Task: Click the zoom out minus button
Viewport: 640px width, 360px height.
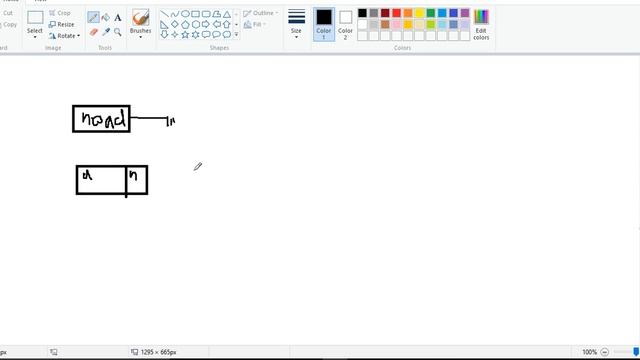Action: (x=604, y=352)
